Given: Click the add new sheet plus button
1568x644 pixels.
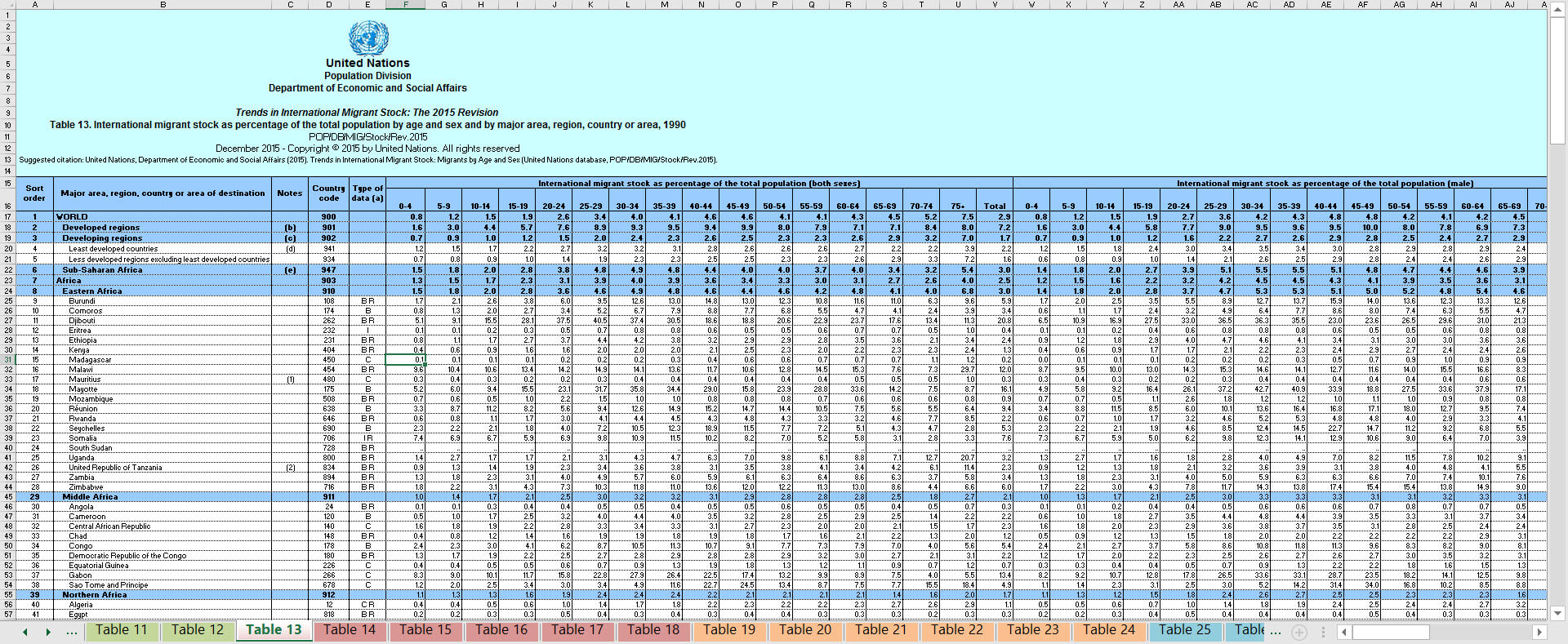Looking at the screenshot, I should tap(1299, 632).
